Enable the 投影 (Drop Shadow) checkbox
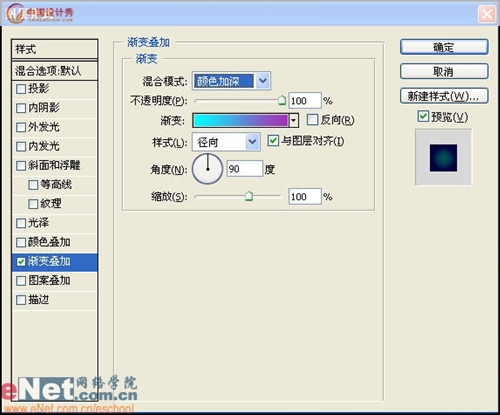The width and height of the screenshot is (500, 415). click(x=21, y=89)
